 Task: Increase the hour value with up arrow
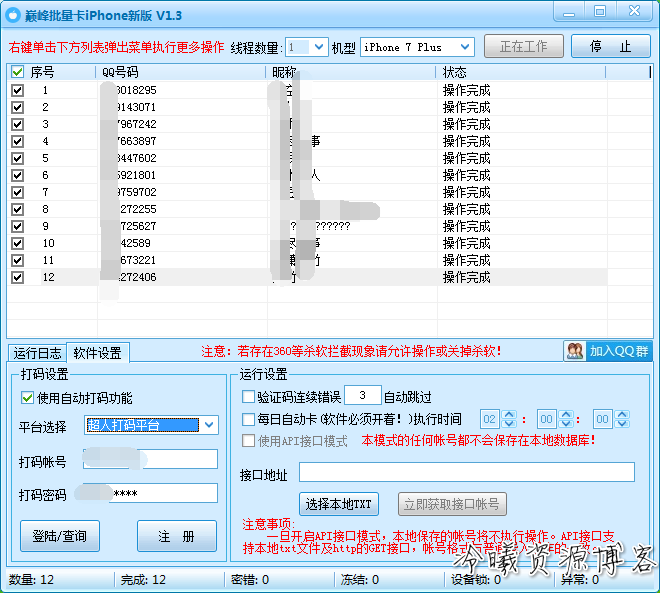tap(509, 415)
